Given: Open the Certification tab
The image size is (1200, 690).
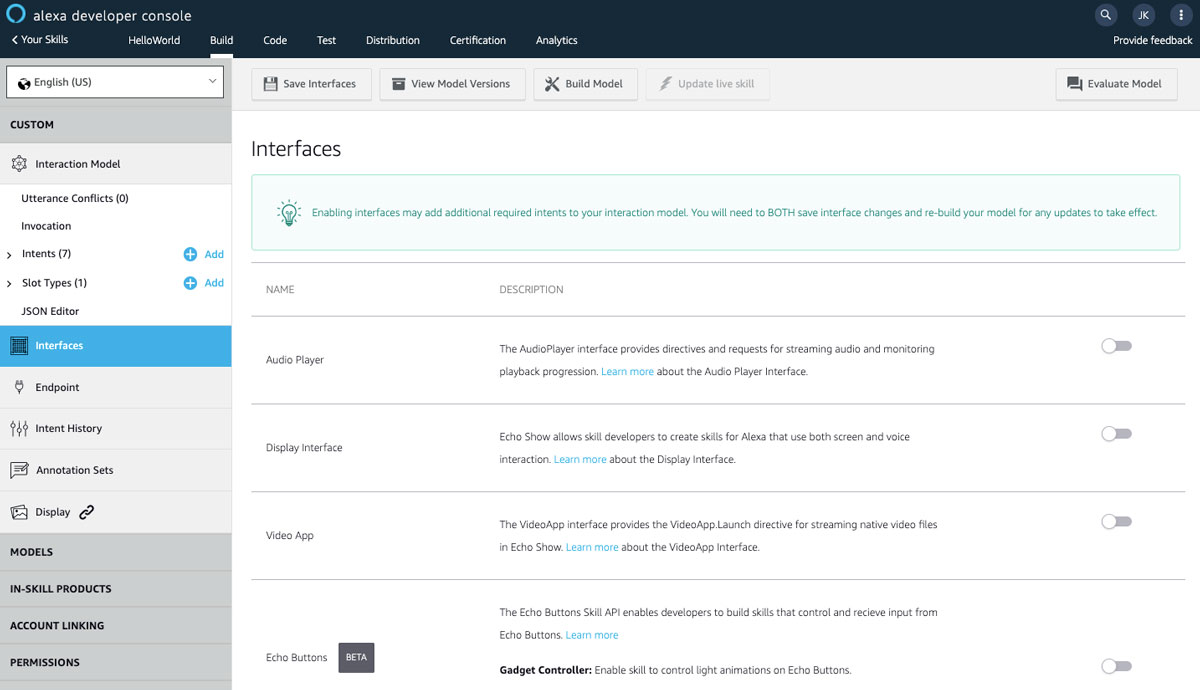Looking at the screenshot, I should (x=478, y=40).
